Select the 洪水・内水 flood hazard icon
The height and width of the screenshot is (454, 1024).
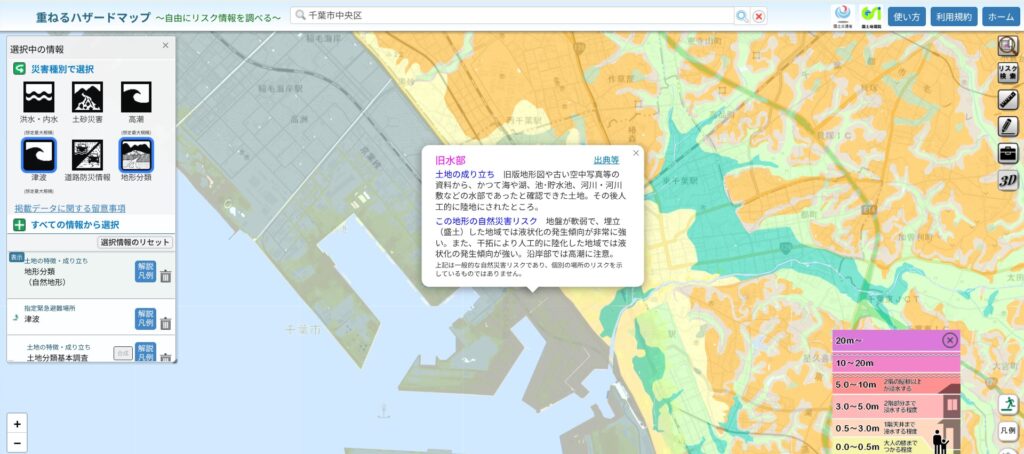click(39, 97)
